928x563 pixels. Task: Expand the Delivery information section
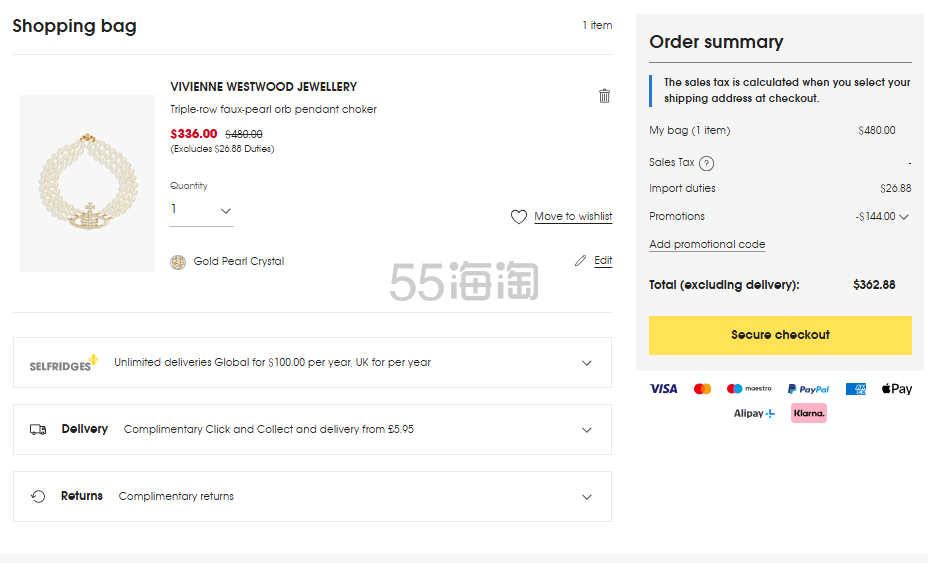pyautogui.click(x=587, y=430)
